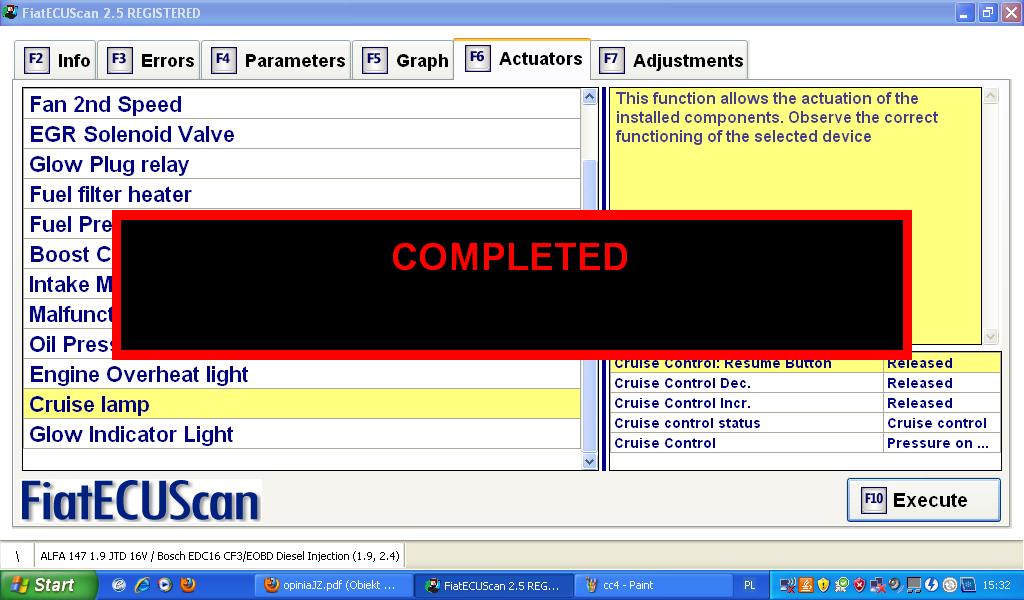Click the gray monitor tray icon
This screenshot has width=1024, height=600.
914,585
